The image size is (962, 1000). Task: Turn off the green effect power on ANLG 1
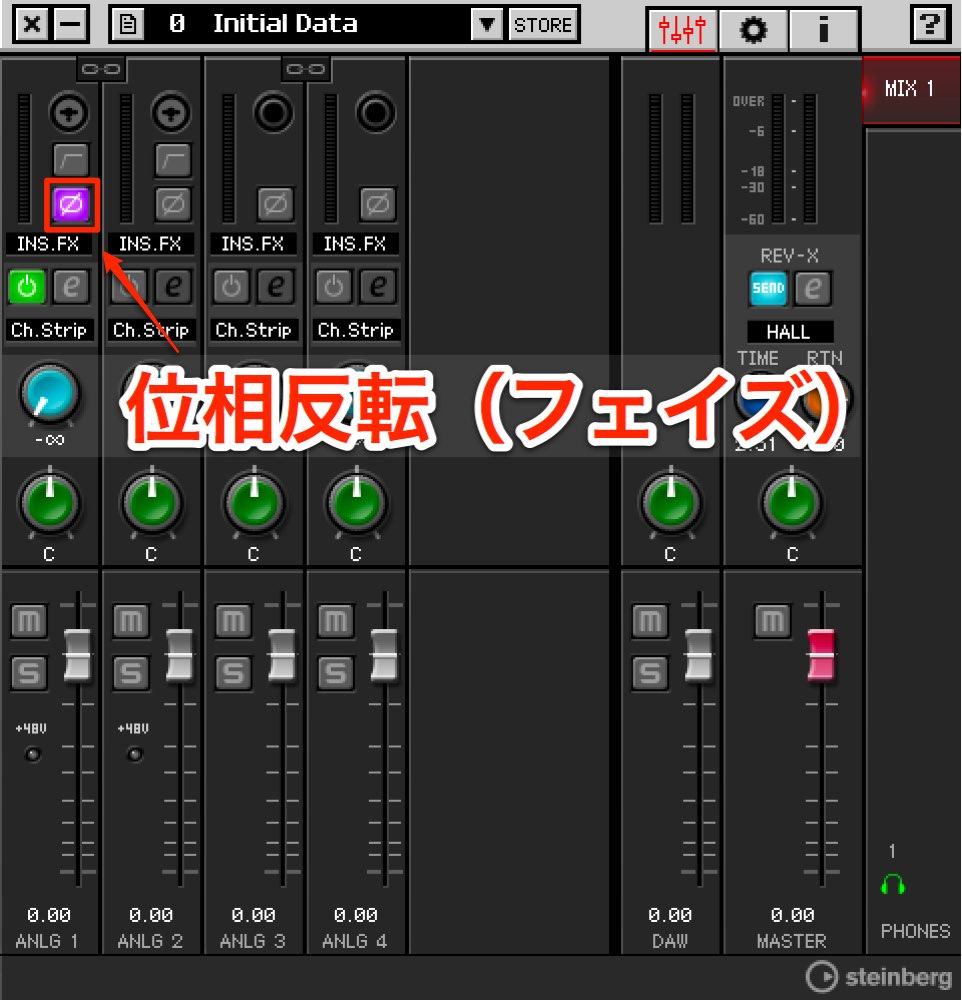[x=27, y=286]
